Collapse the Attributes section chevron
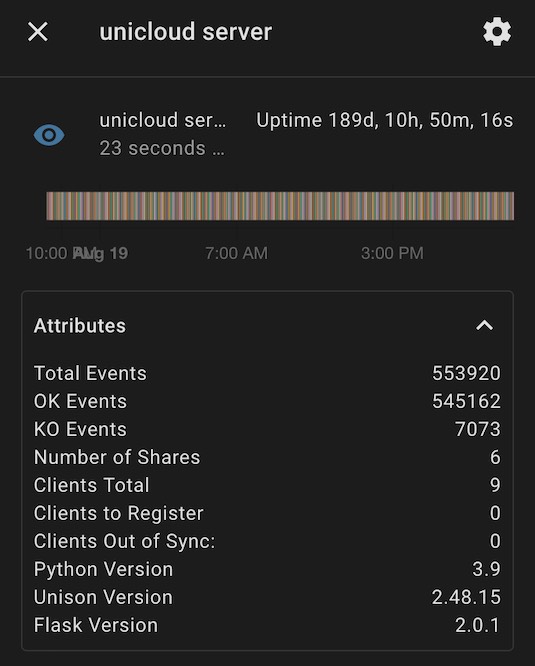The height and width of the screenshot is (666, 535). tap(484, 326)
